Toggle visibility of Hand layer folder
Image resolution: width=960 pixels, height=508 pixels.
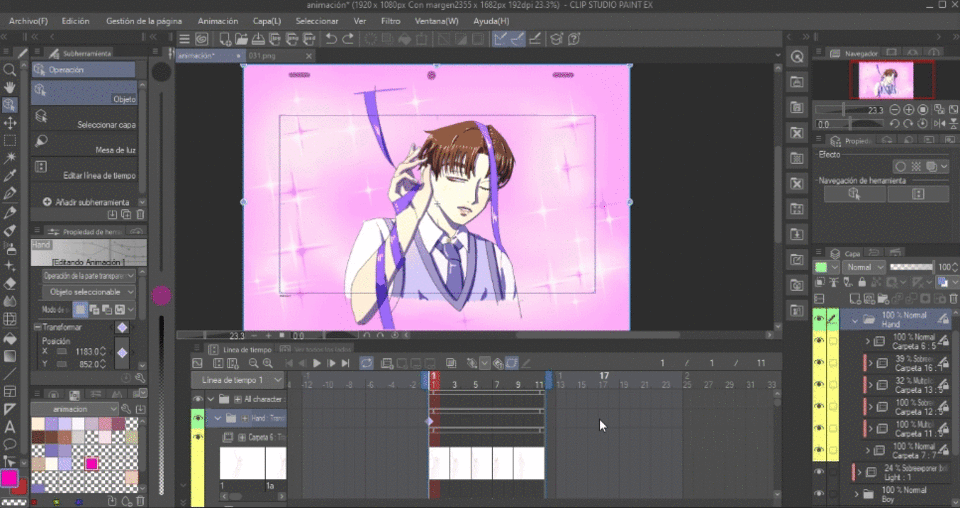coord(820,319)
